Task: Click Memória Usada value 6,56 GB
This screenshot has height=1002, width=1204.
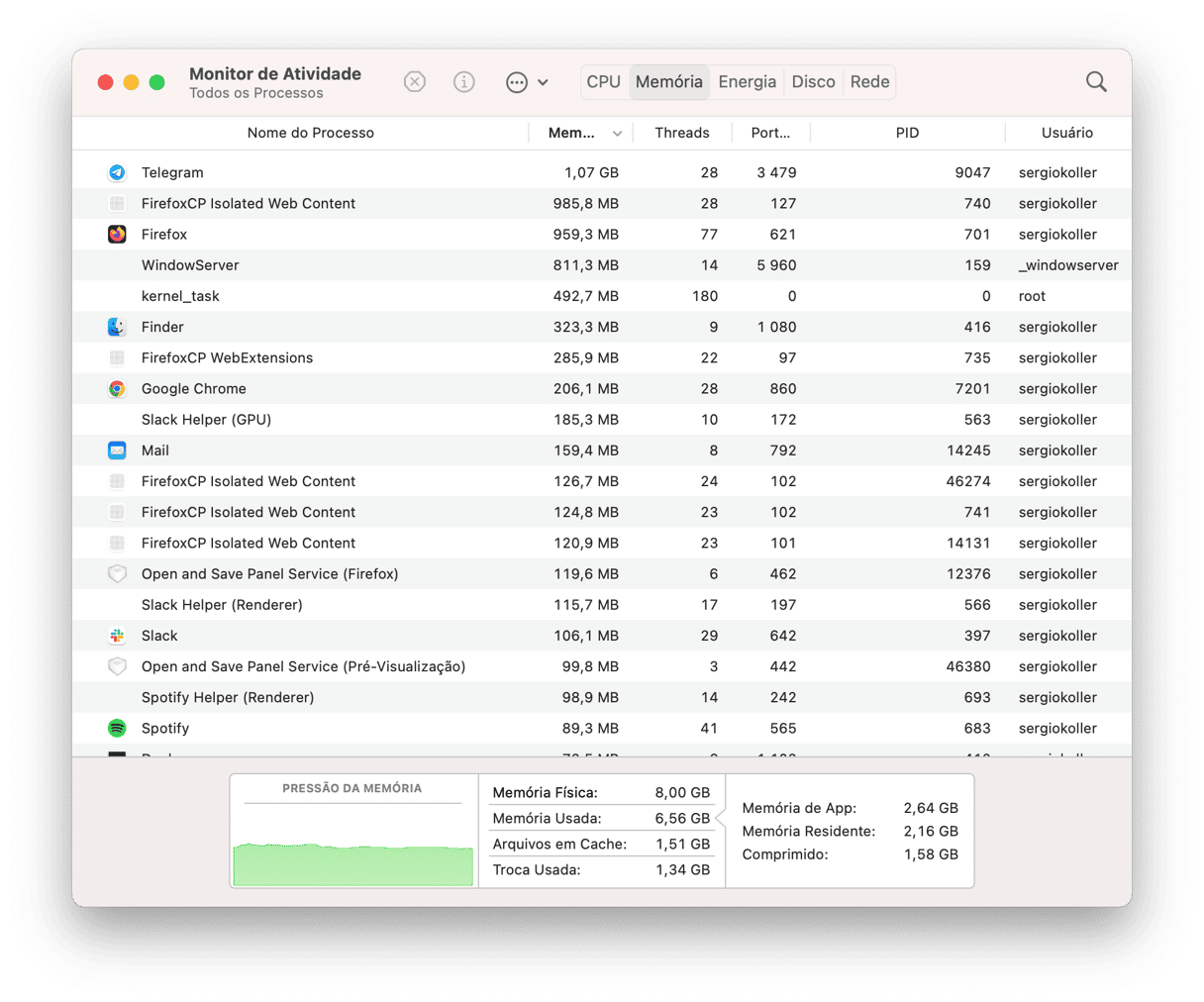Action: (x=682, y=819)
